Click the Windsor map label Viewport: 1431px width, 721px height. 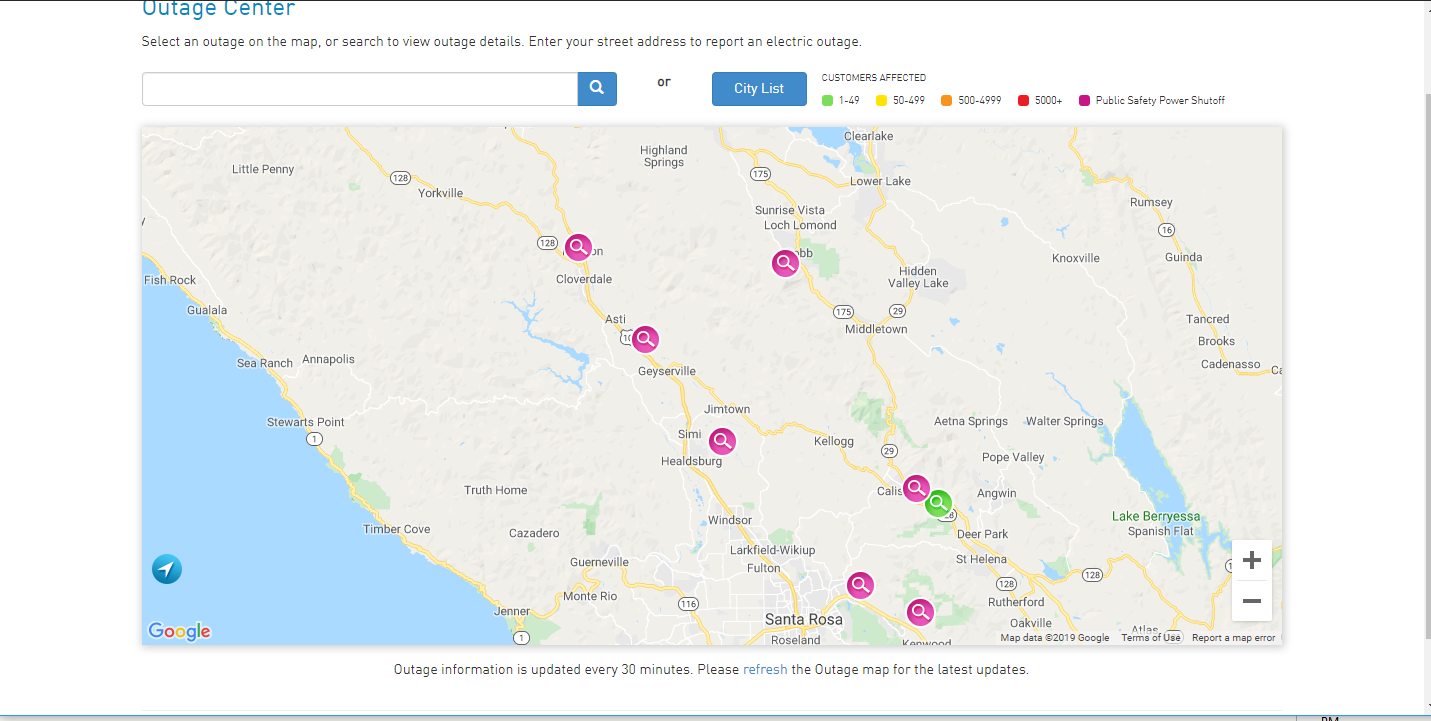tap(729, 520)
